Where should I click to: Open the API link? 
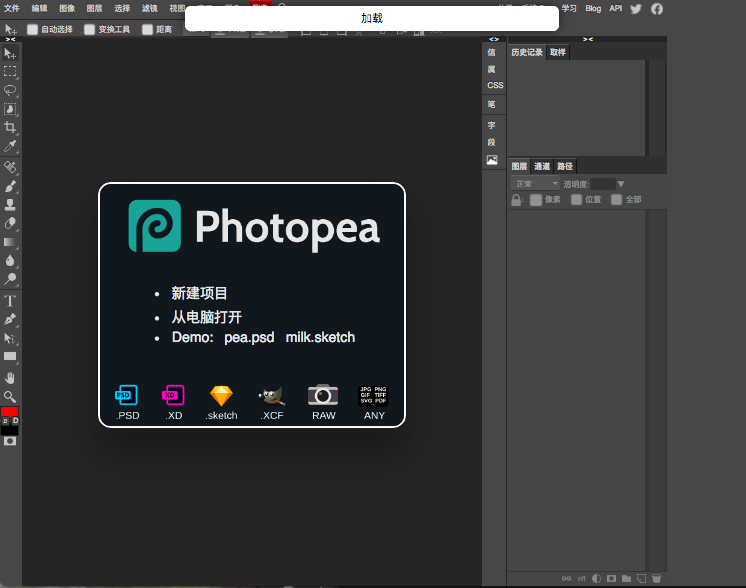(616, 8)
